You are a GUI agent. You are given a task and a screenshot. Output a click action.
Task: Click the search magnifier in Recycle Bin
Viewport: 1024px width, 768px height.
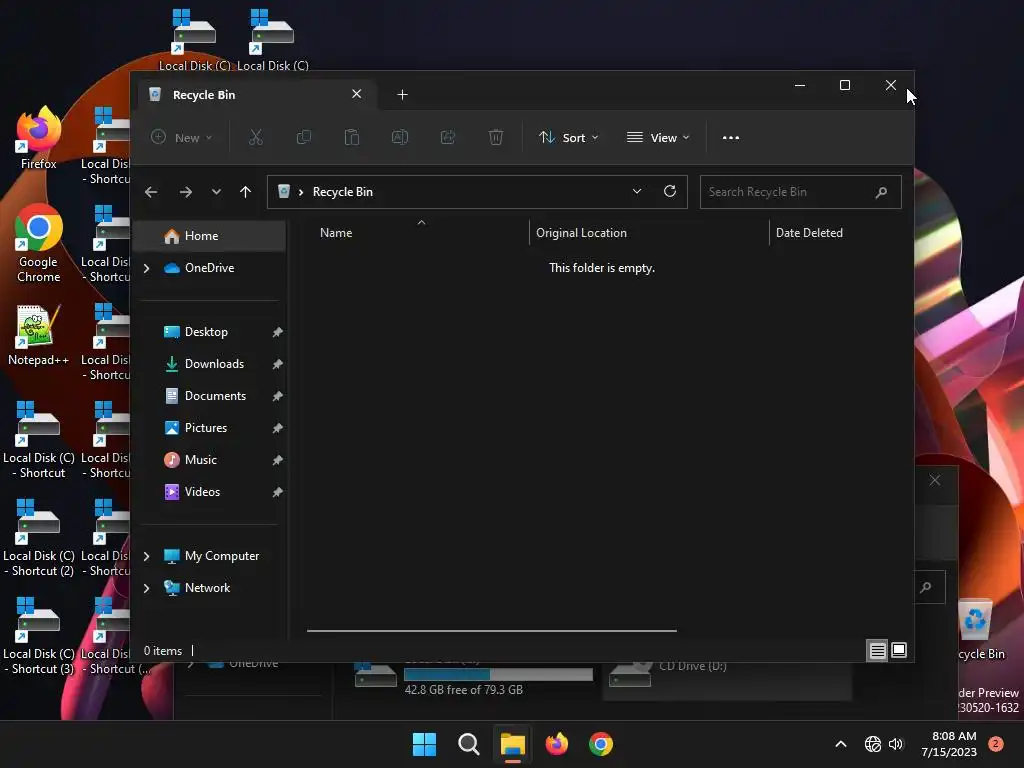(x=881, y=192)
